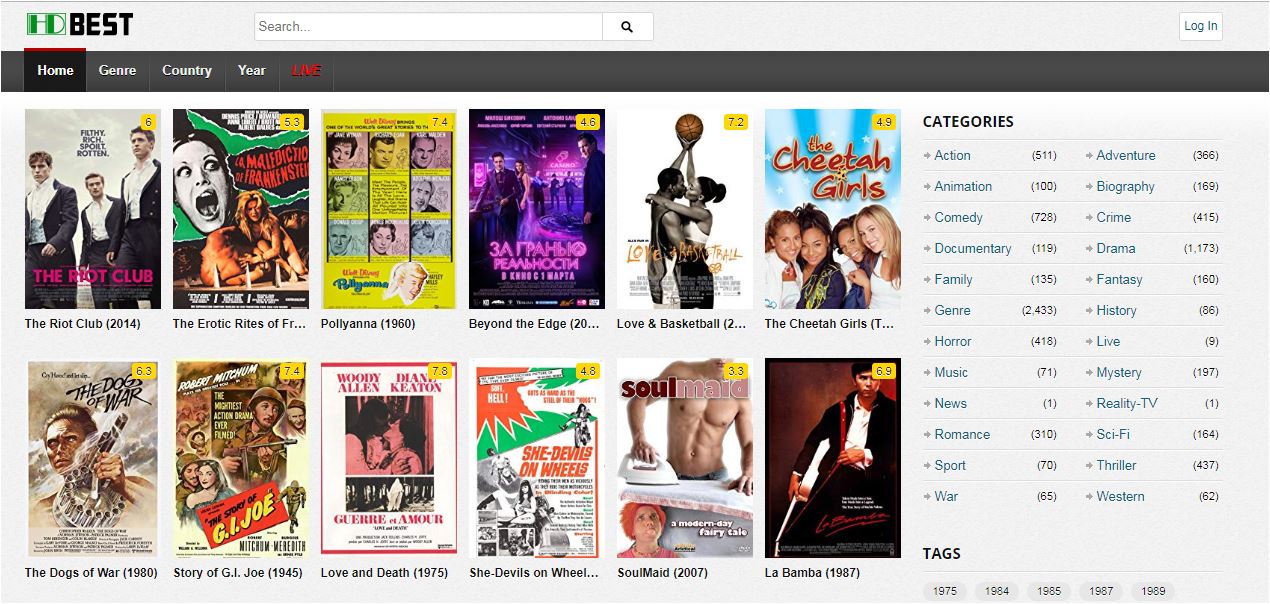The image size is (1270, 604).
Task: Go to the Home tab
Action: 55,71
